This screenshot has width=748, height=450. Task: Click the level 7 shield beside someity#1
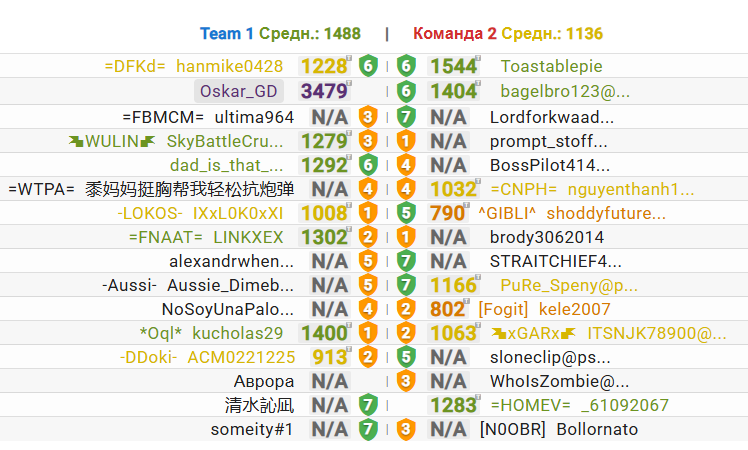368,429
